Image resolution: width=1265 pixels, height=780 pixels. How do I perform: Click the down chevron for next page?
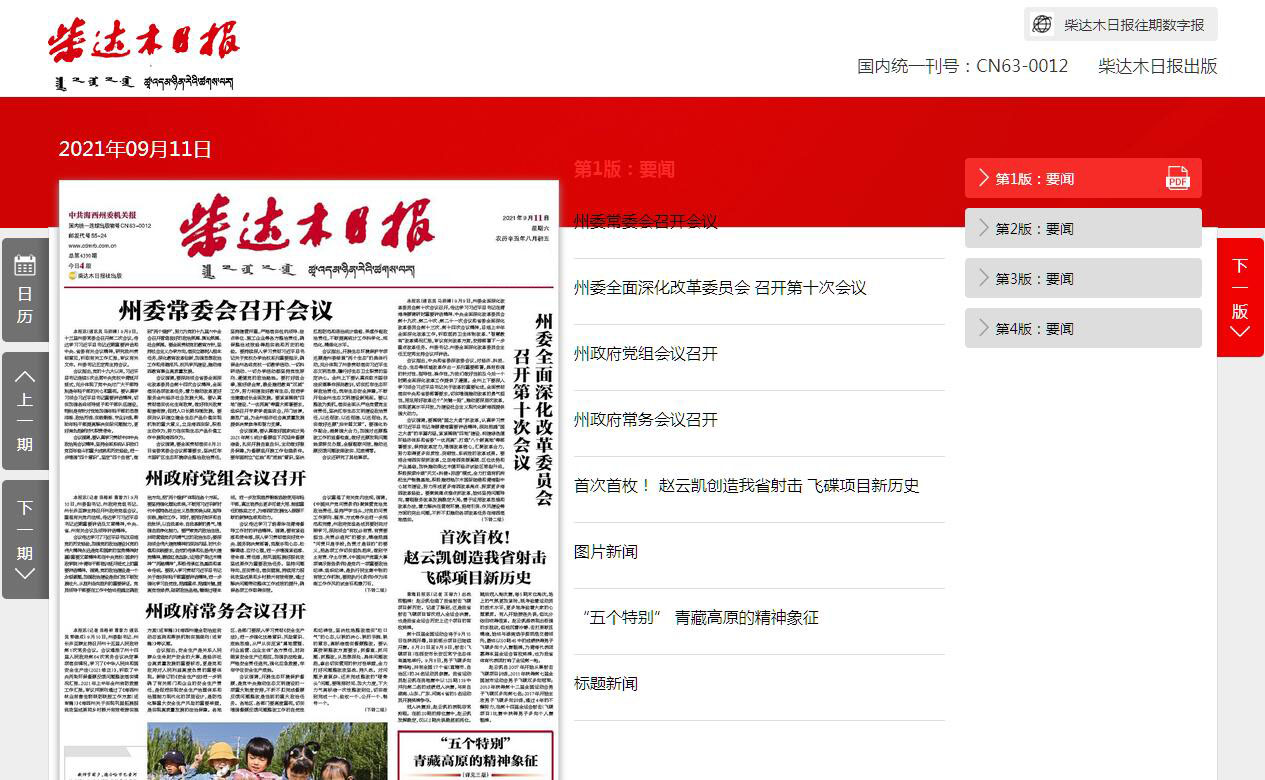[1240, 332]
